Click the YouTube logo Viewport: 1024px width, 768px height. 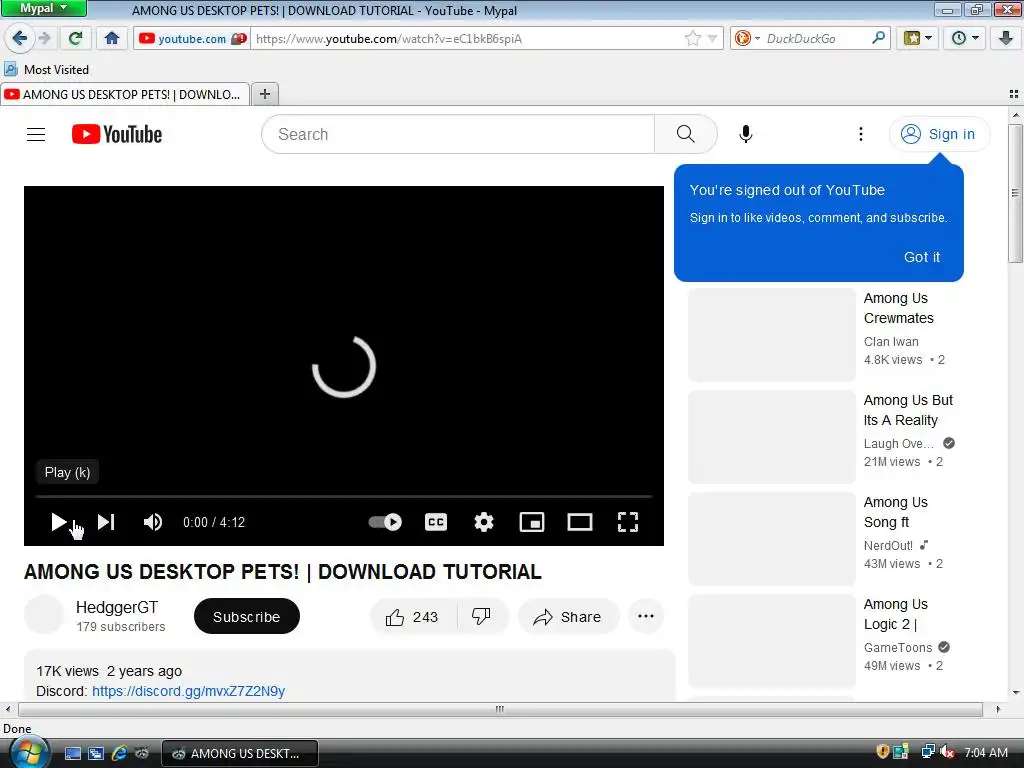click(x=117, y=135)
